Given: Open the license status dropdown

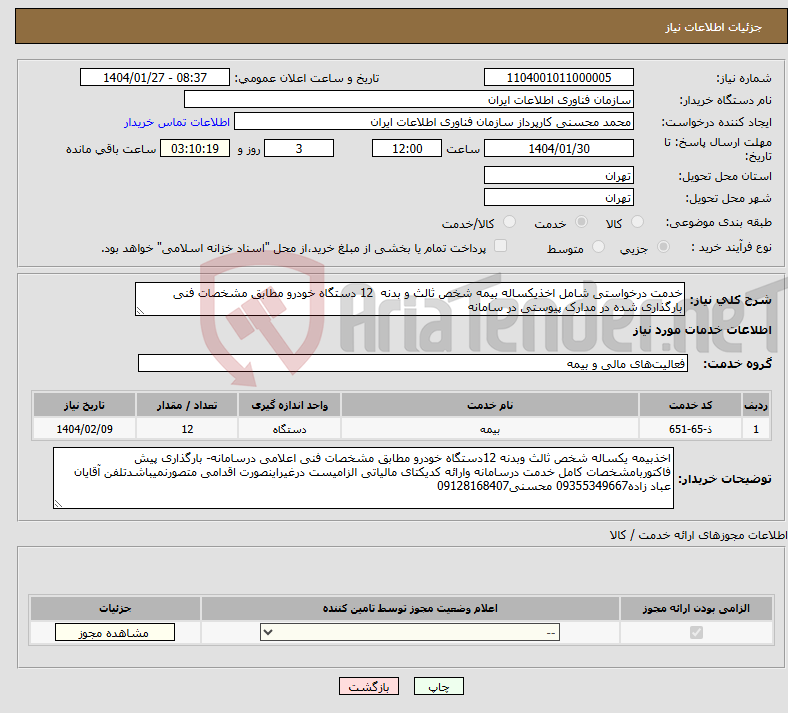Looking at the screenshot, I should click(410, 632).
